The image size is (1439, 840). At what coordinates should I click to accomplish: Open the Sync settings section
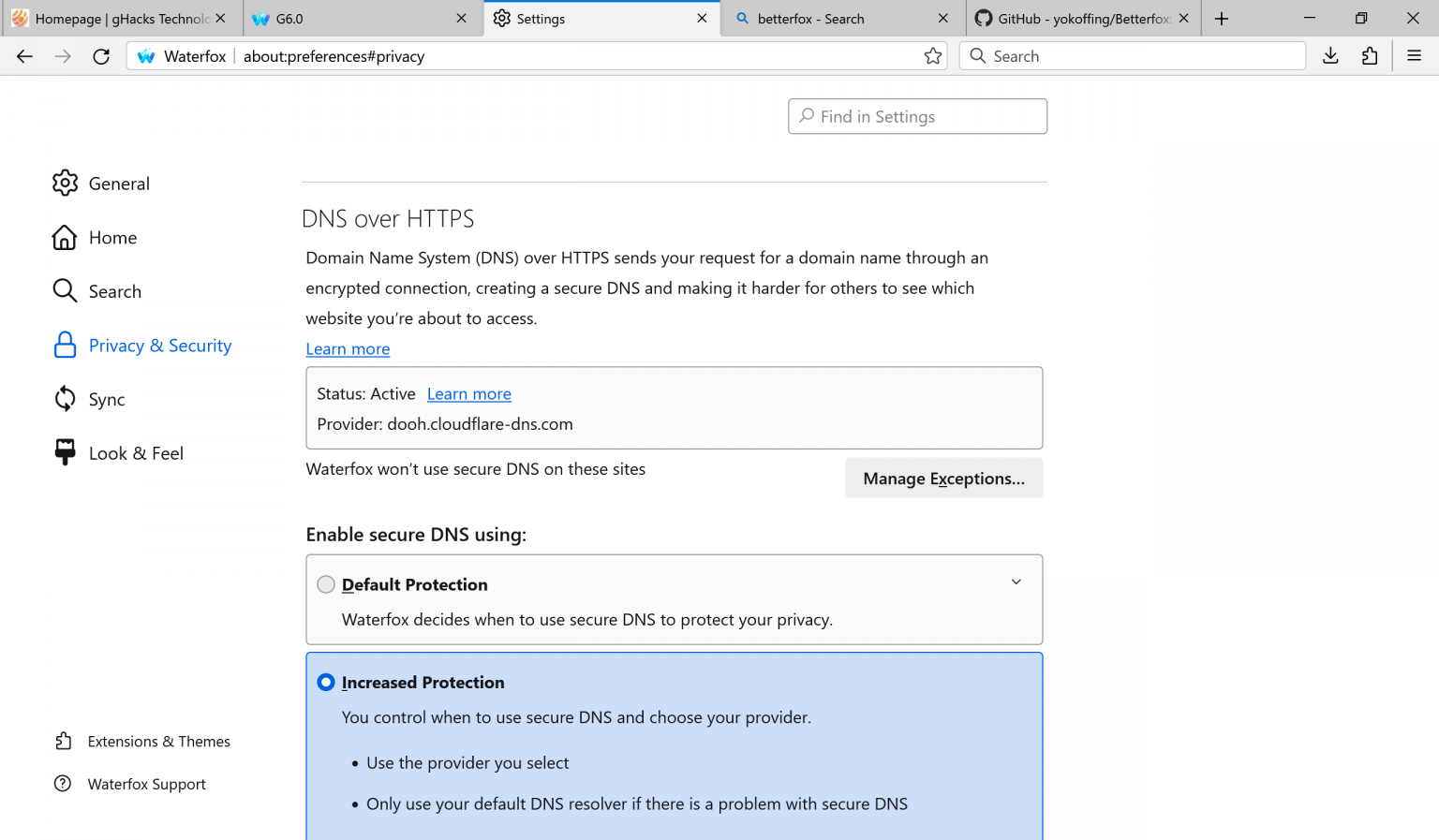106,399
